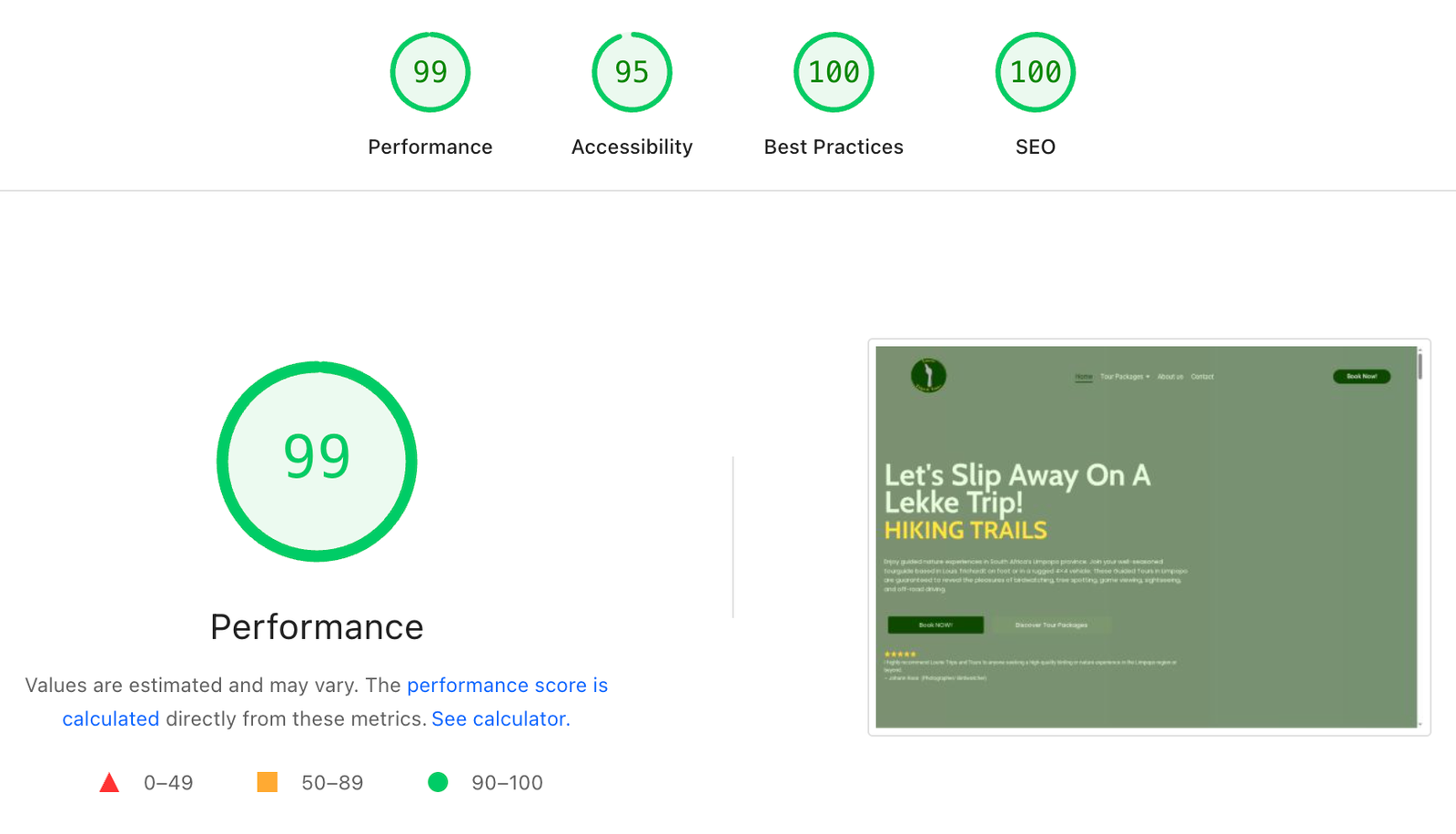Open the Accessibility score gauge showing 95
The width and height of the screenshot is (1456, 834).
632,73
